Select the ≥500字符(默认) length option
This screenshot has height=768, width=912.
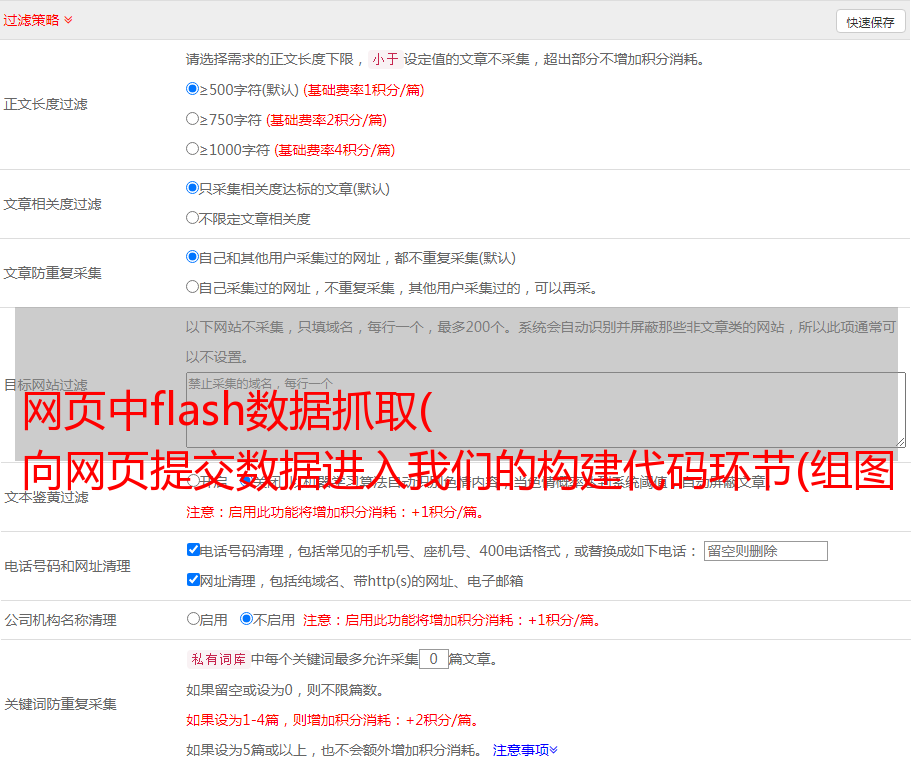192,89
